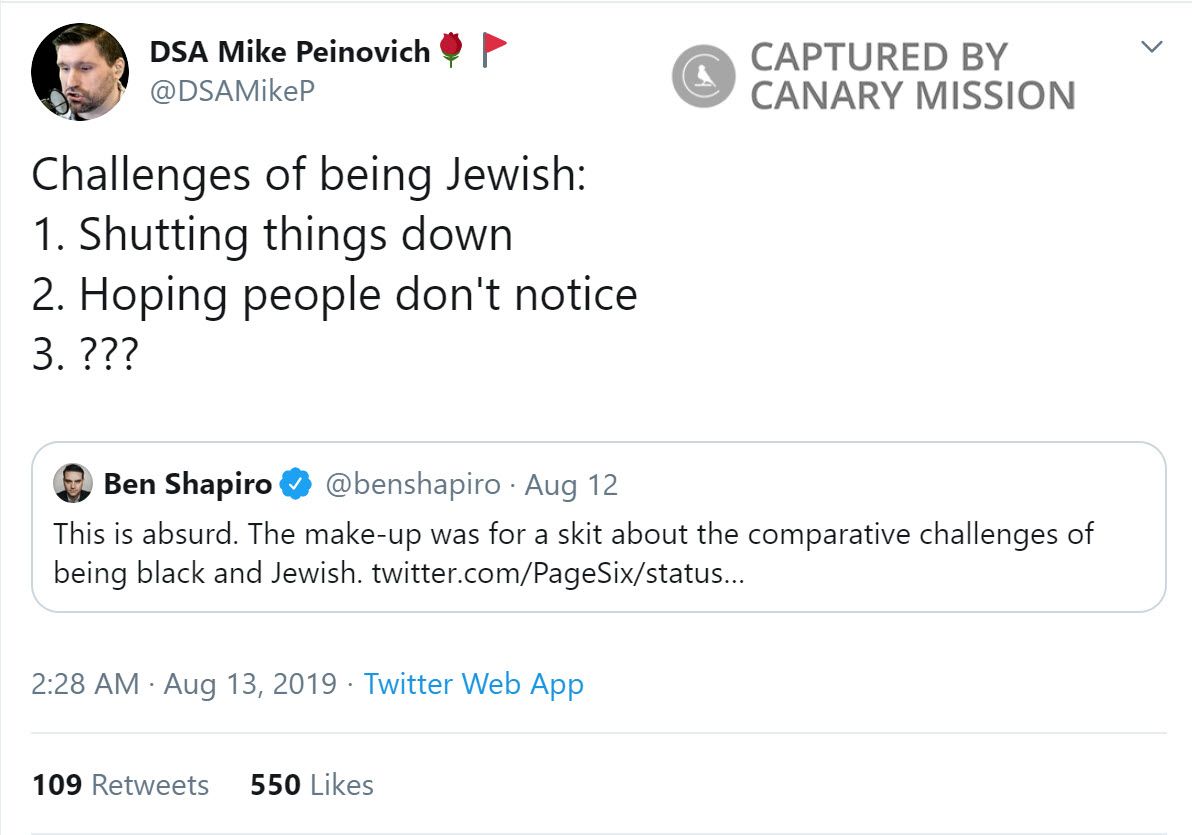This screenshot has height=835, width=1192.
Task: Click the Canary Mission bird logo
Action: 704,76
